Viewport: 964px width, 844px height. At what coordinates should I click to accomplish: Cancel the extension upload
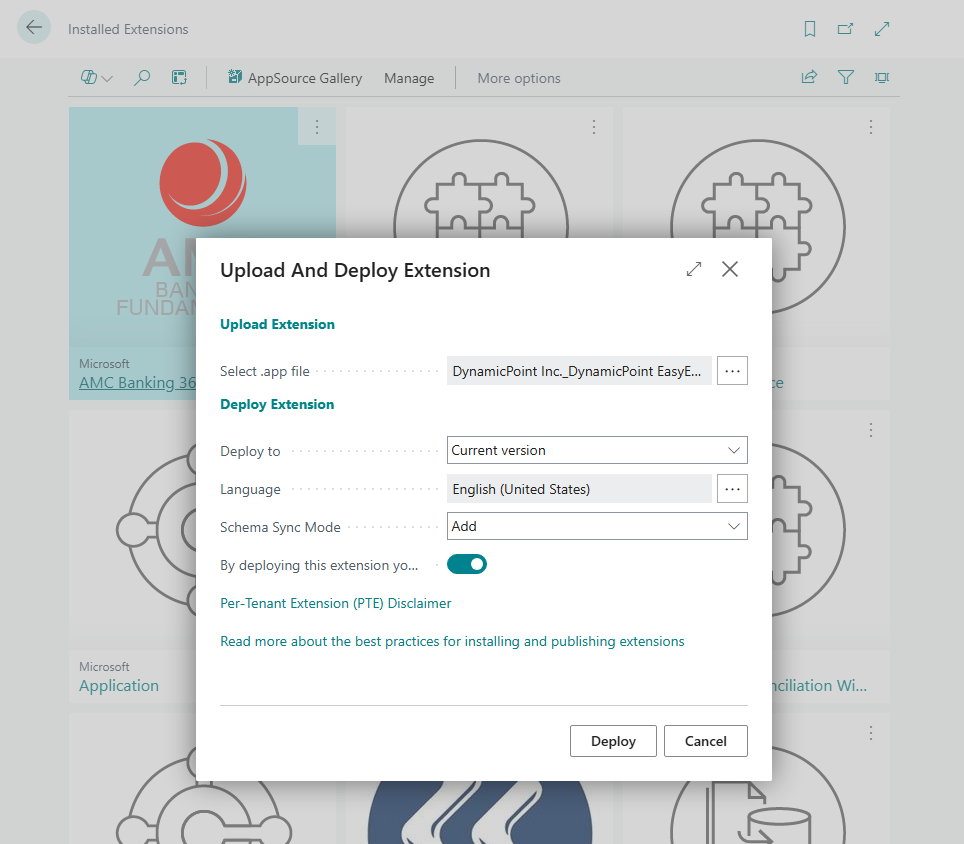[706, 741]
